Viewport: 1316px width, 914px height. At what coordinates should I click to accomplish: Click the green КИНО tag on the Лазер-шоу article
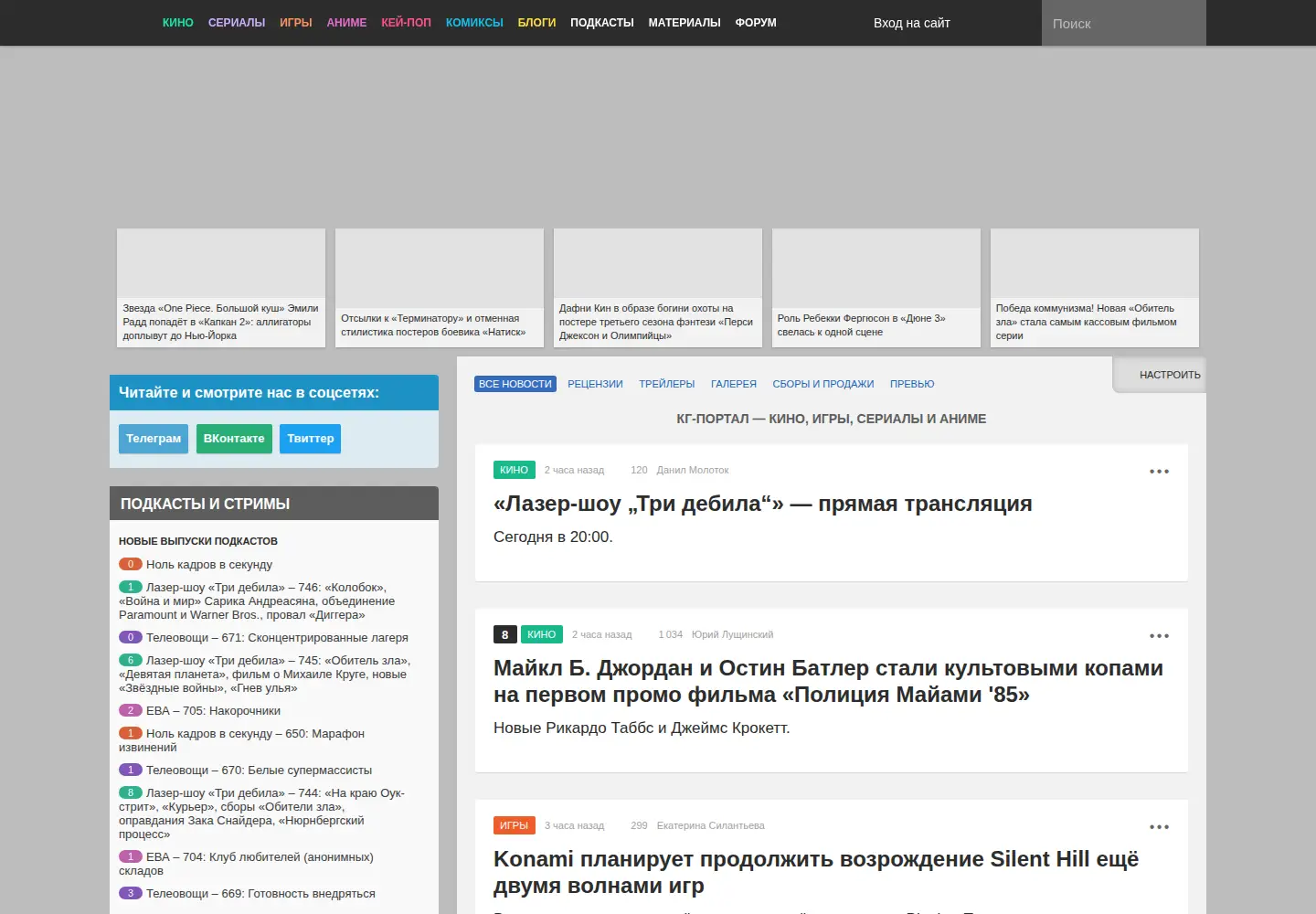tap(514, 470)
